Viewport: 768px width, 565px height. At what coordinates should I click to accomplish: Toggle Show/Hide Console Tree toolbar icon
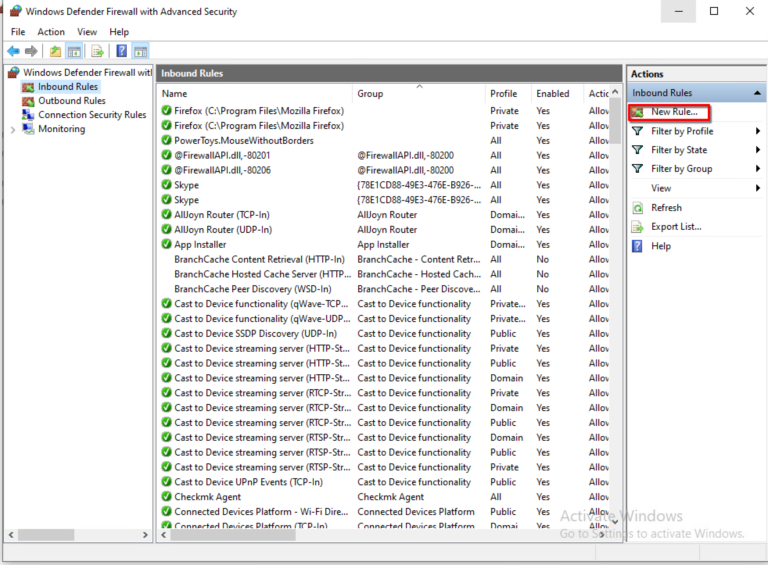(x=74, y=51)
